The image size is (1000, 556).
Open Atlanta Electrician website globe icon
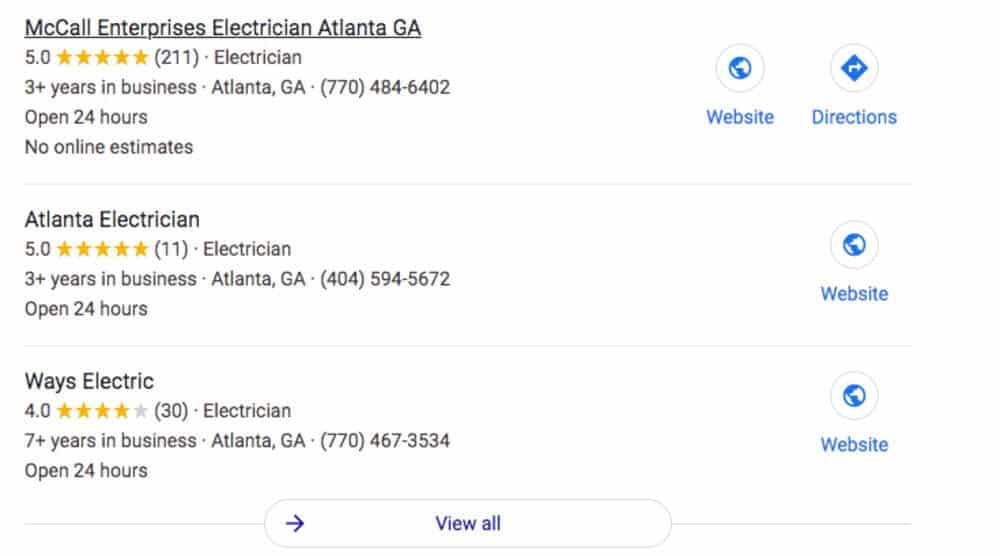pyautogui.click(x=853, y=244)
